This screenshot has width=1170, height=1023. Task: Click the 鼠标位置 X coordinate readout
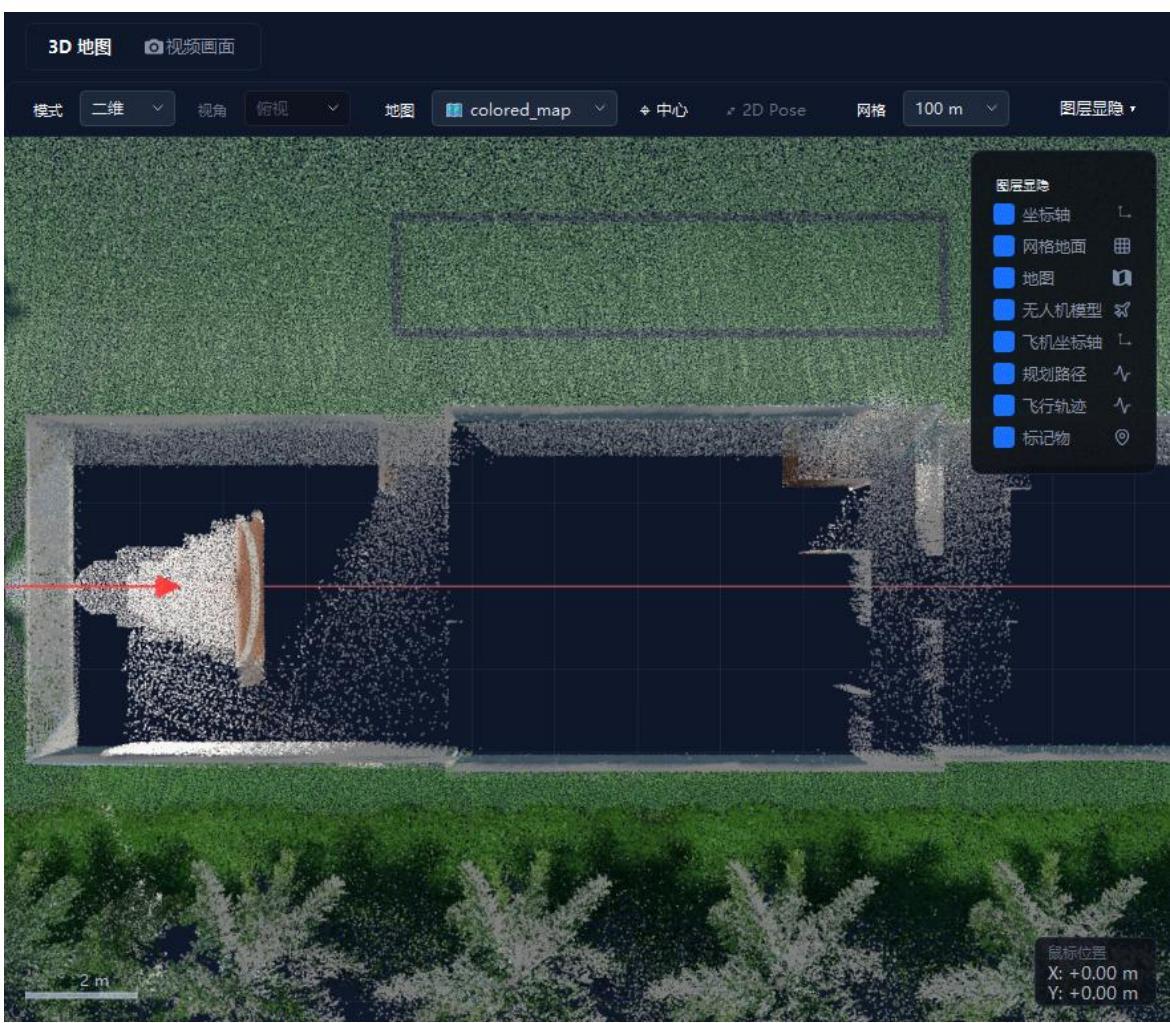1092,974
